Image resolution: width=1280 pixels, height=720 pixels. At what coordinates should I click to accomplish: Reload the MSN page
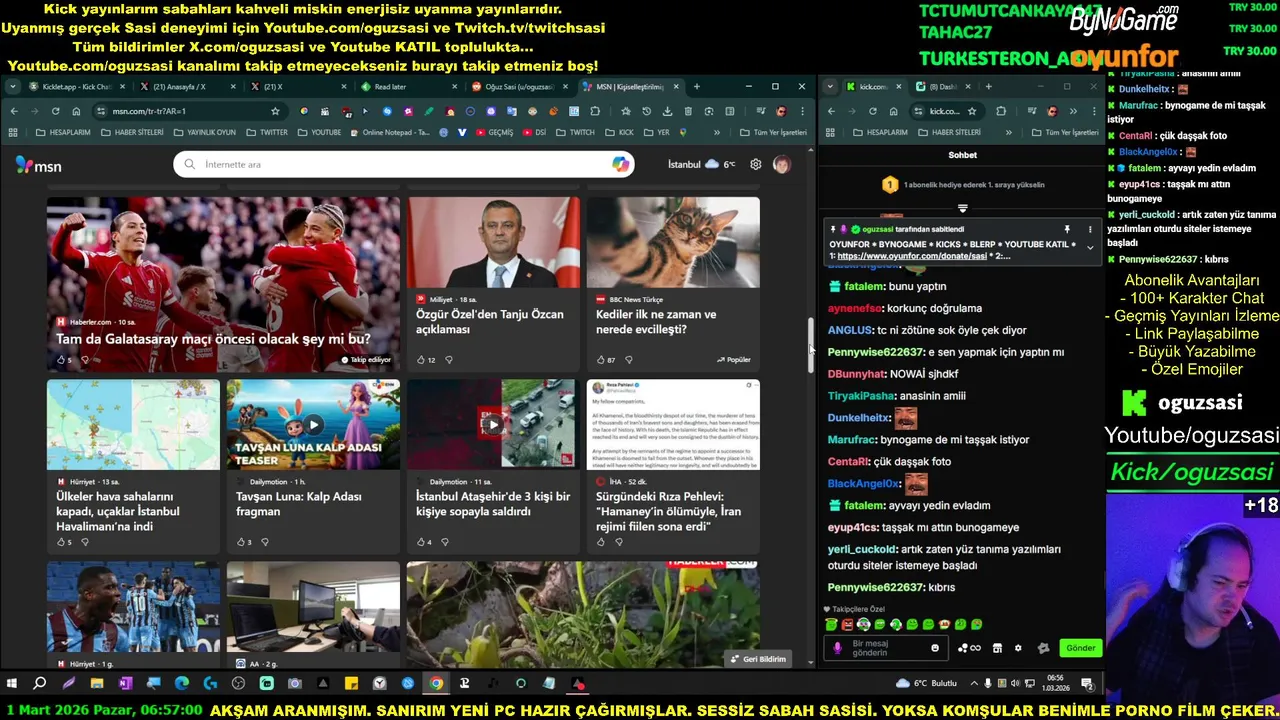coord(56,111)
